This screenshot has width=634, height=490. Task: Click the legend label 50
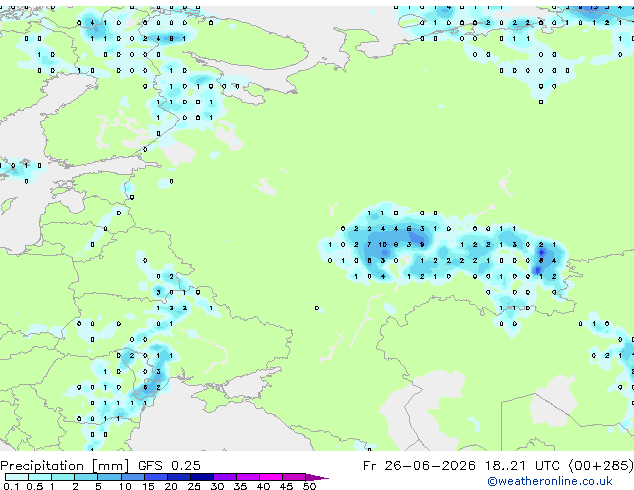click(x=309, y=486)
